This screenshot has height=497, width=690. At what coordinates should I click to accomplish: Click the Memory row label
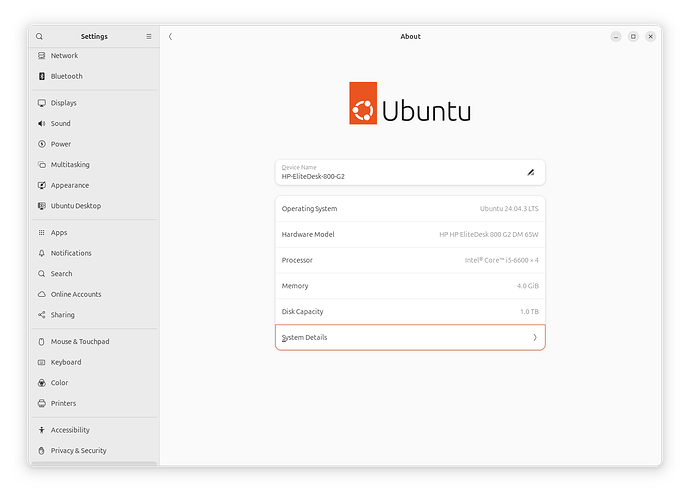tap(295, 286)
